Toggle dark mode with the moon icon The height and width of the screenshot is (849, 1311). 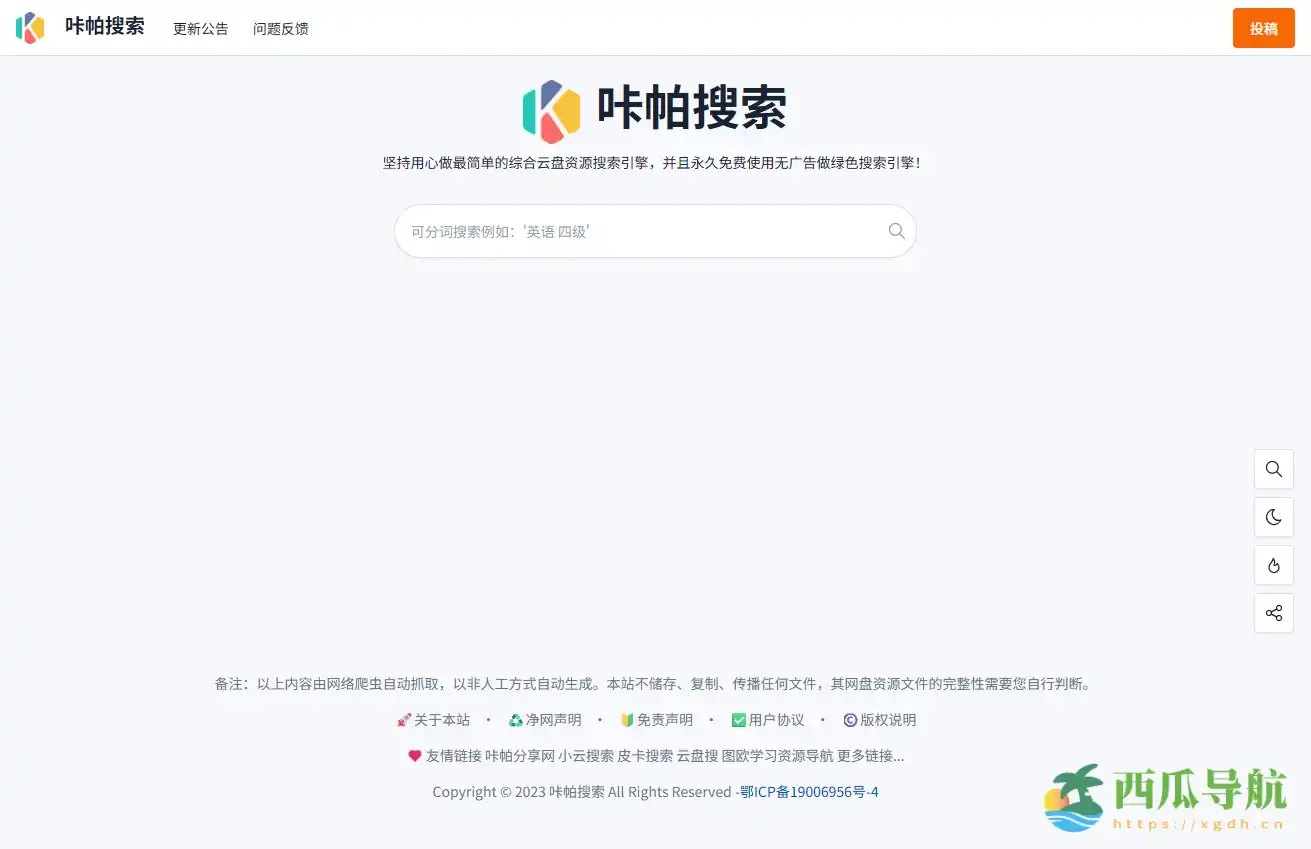pyautogui.click(x=1273, y=517)
